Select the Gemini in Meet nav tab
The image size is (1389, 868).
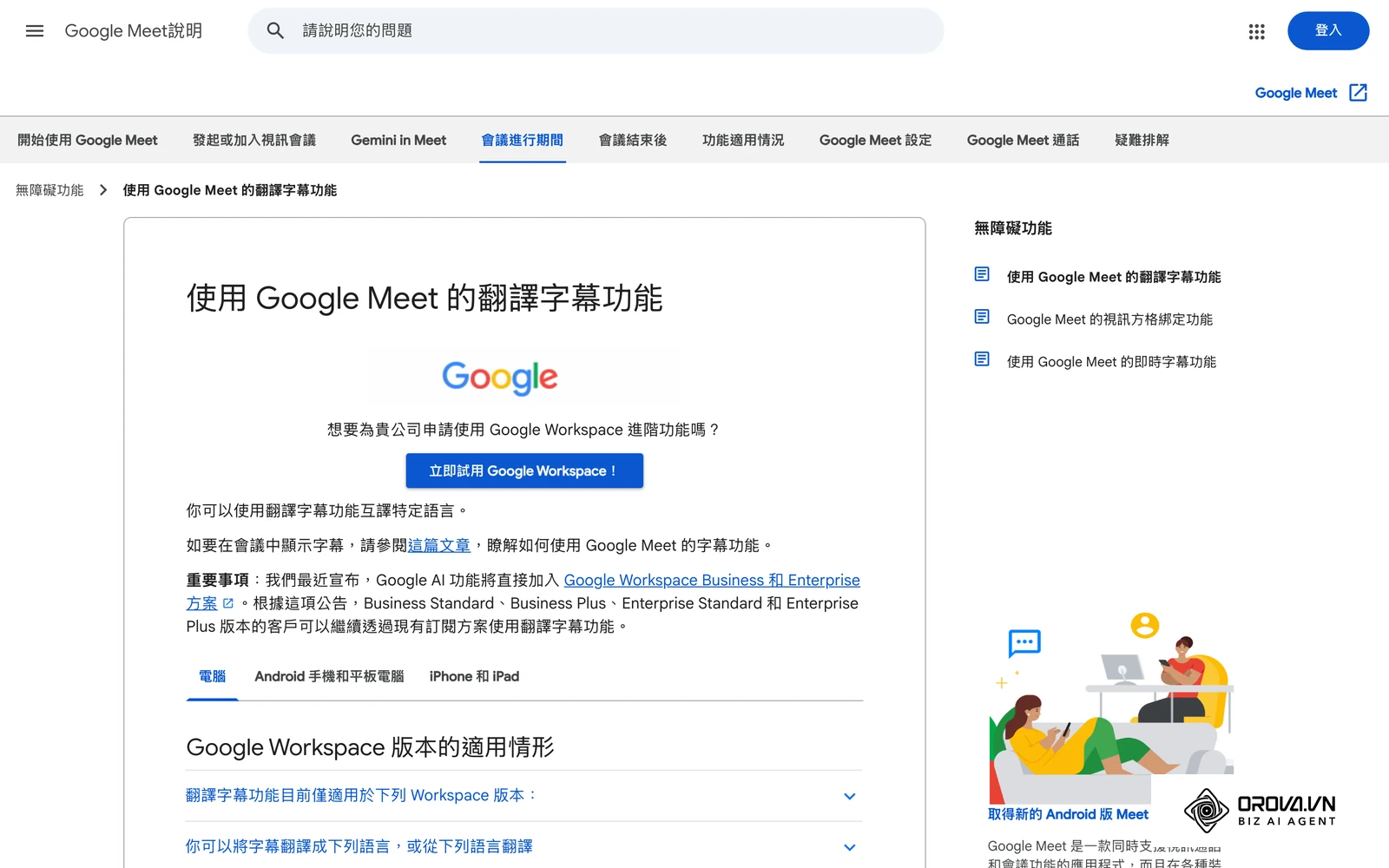(398, 140)
